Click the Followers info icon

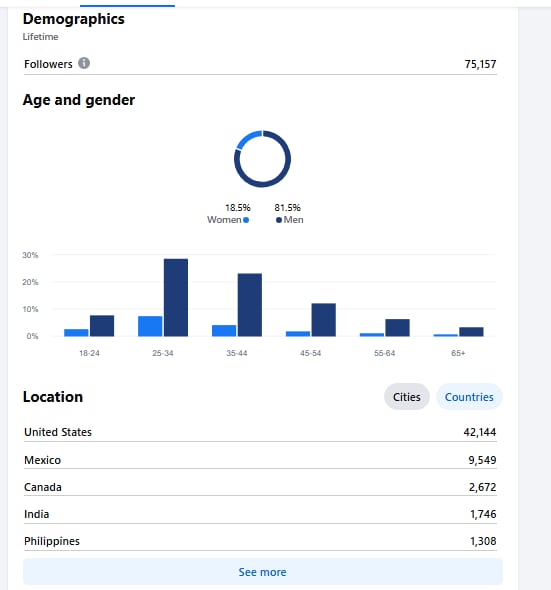click(84, 63)
